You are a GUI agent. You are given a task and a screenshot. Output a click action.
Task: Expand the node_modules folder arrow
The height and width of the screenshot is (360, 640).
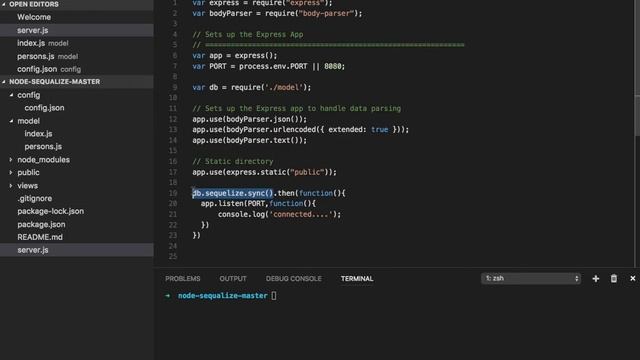click(11, 160)
